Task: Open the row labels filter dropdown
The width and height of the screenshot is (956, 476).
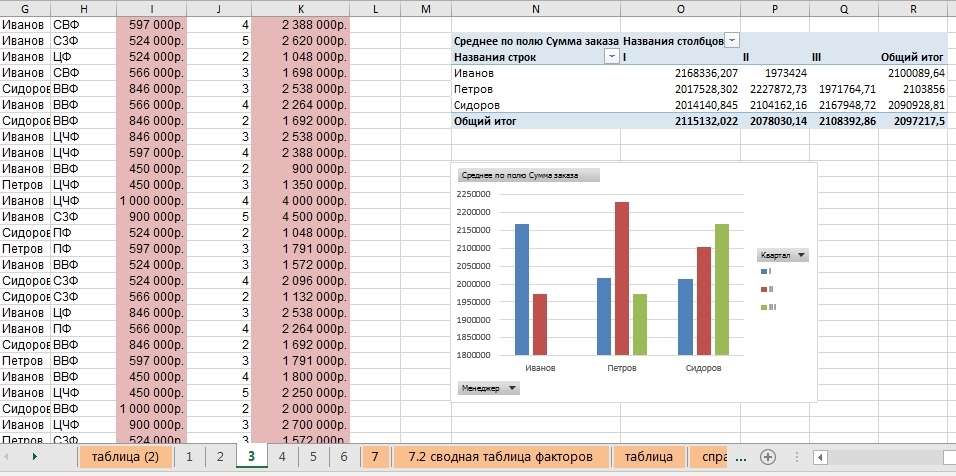Action: (x=612, y=57)
